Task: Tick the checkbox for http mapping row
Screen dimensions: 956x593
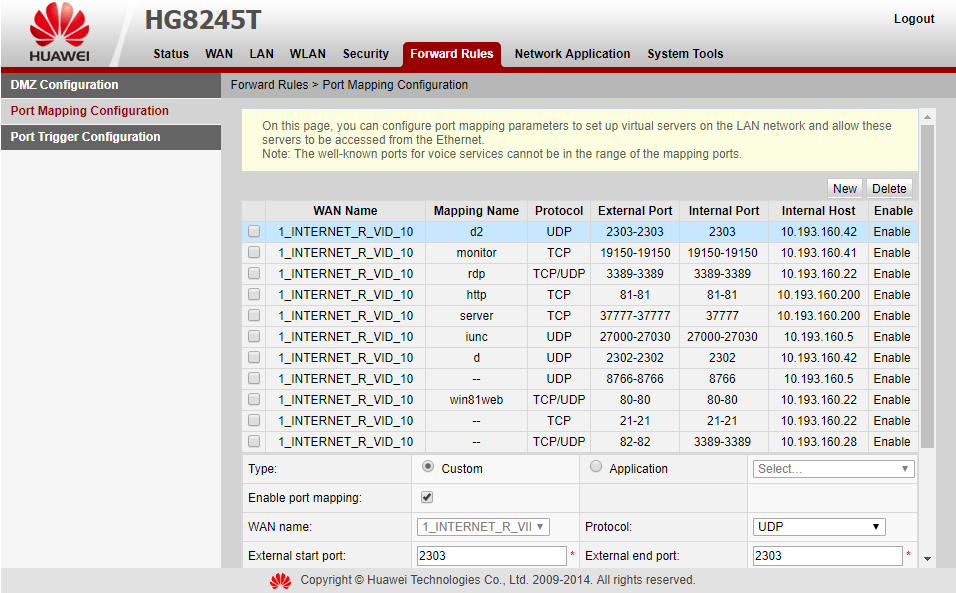Action: click(x=254, y=294)
